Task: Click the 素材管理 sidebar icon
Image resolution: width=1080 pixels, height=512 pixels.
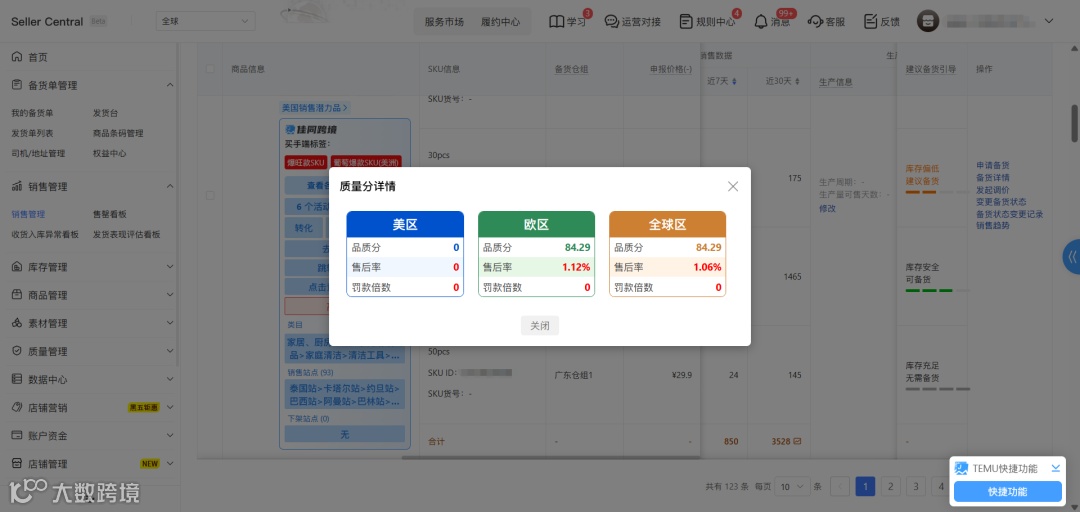Action: coord(17,323)
